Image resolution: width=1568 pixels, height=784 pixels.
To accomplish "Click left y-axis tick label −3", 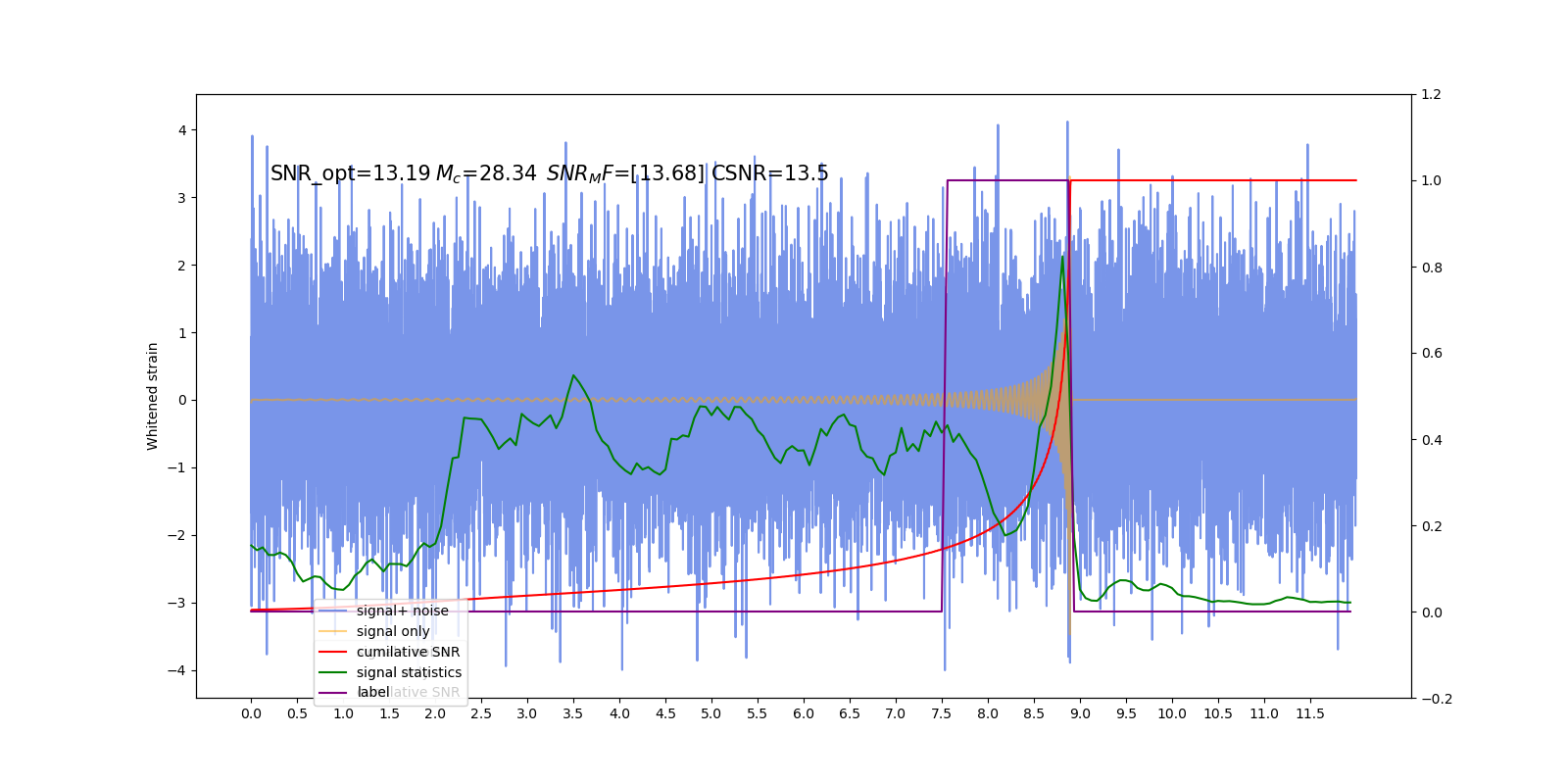I will [176, 603].
